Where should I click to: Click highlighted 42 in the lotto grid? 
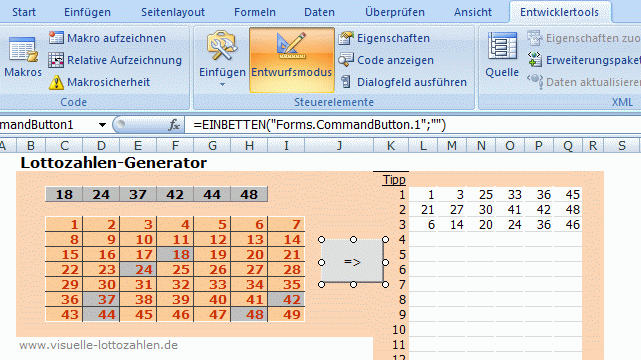tap(286, 300)
